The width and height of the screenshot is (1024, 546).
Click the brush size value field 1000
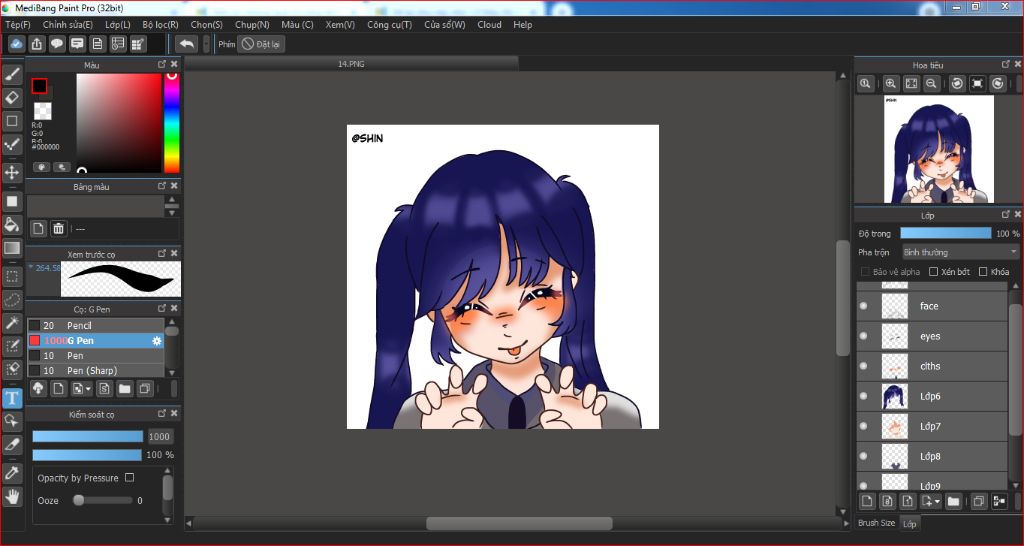159,436
